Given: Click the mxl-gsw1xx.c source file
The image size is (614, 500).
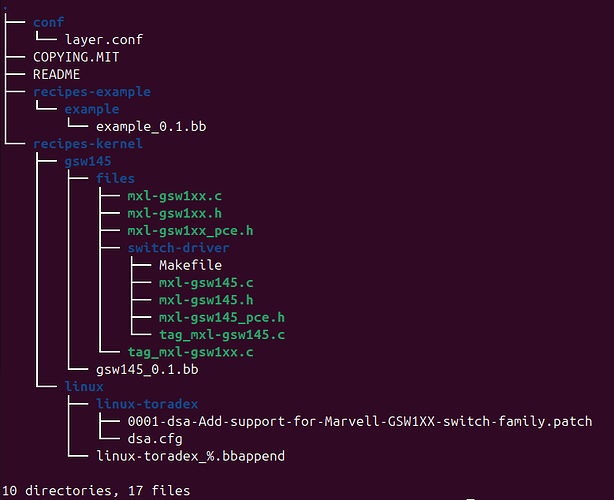Looking at the screenshot, I should pyautogui.click(x=176, y=196).
